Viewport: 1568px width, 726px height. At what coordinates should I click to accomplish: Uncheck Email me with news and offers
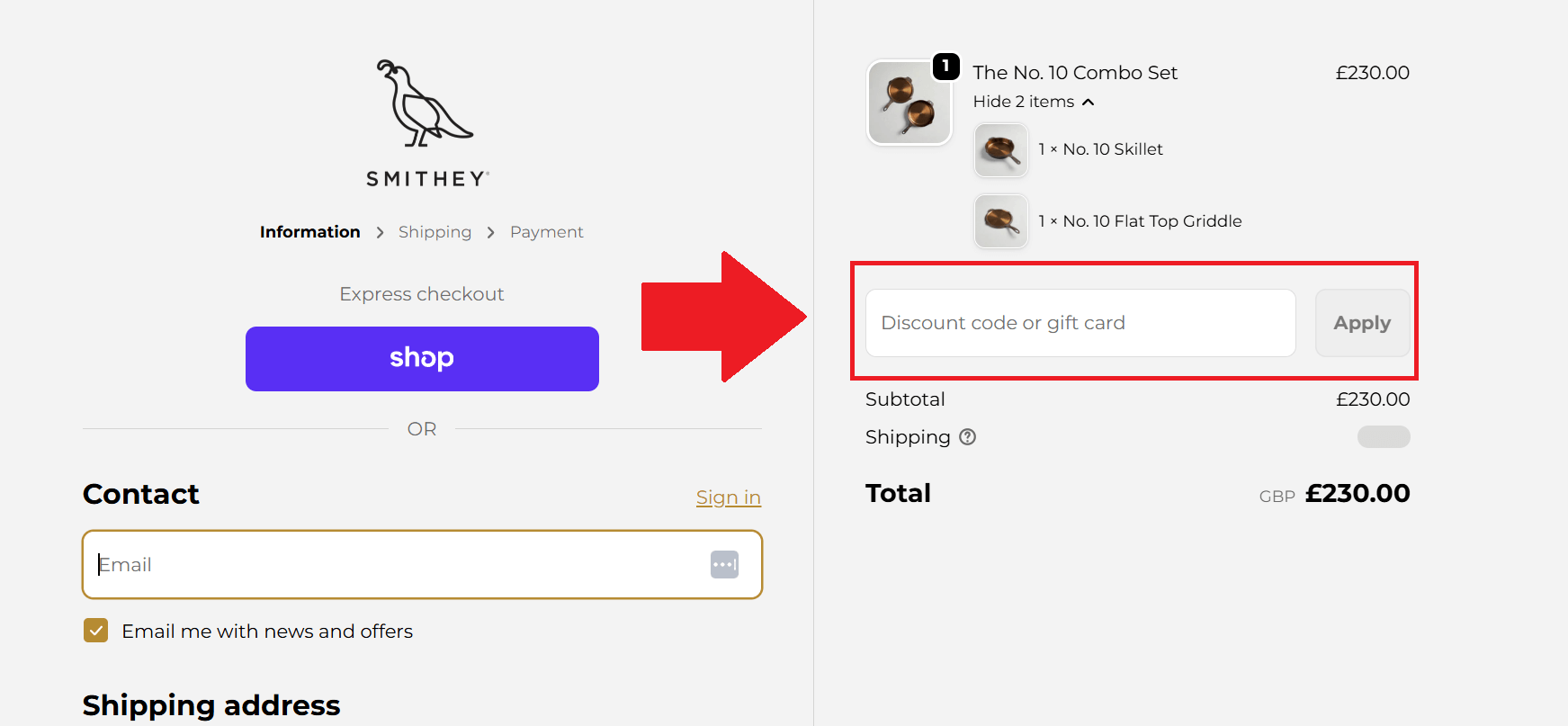[x=96, y=631]
